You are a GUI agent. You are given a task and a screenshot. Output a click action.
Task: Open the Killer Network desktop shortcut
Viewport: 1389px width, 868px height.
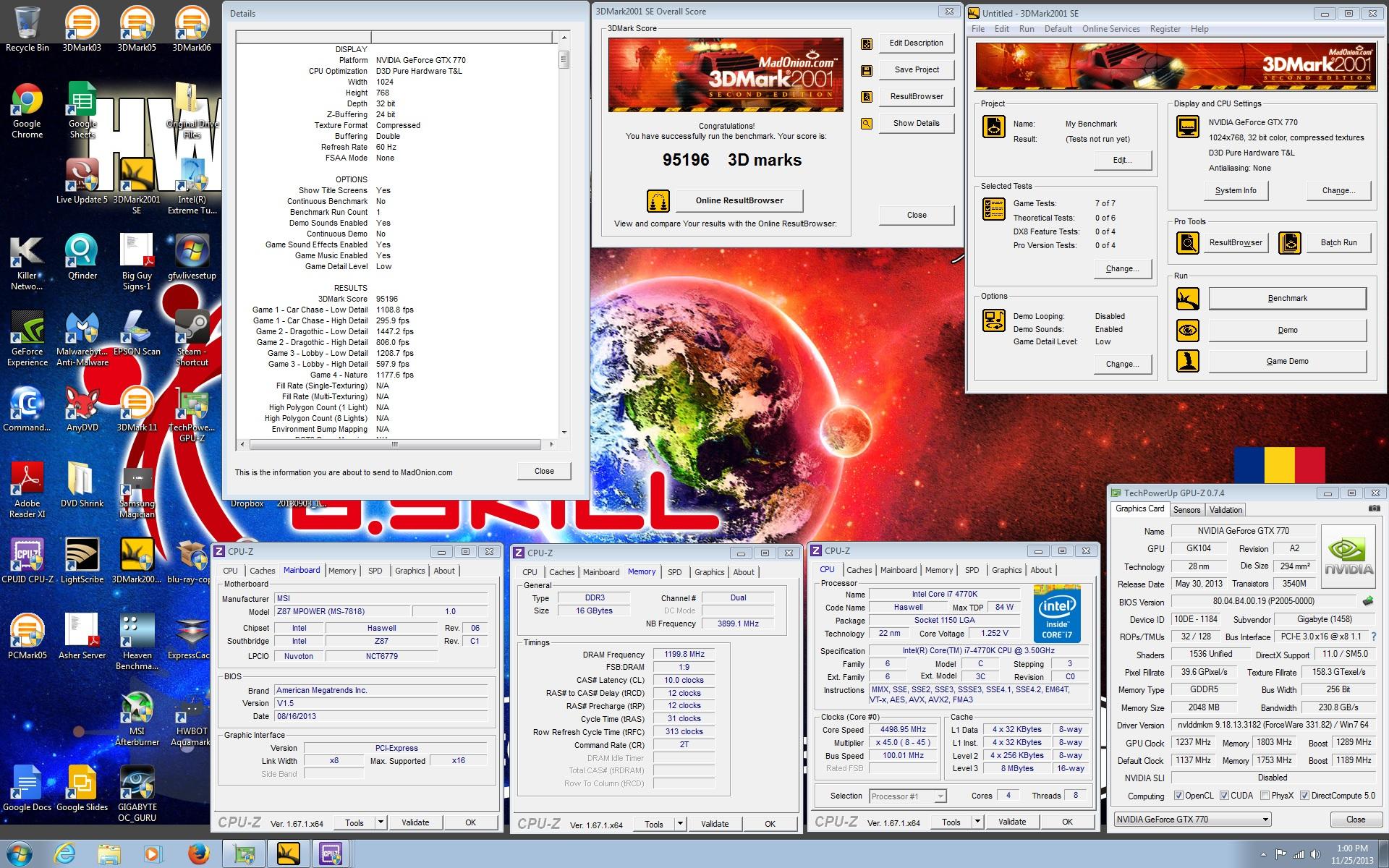pos(27,263)
